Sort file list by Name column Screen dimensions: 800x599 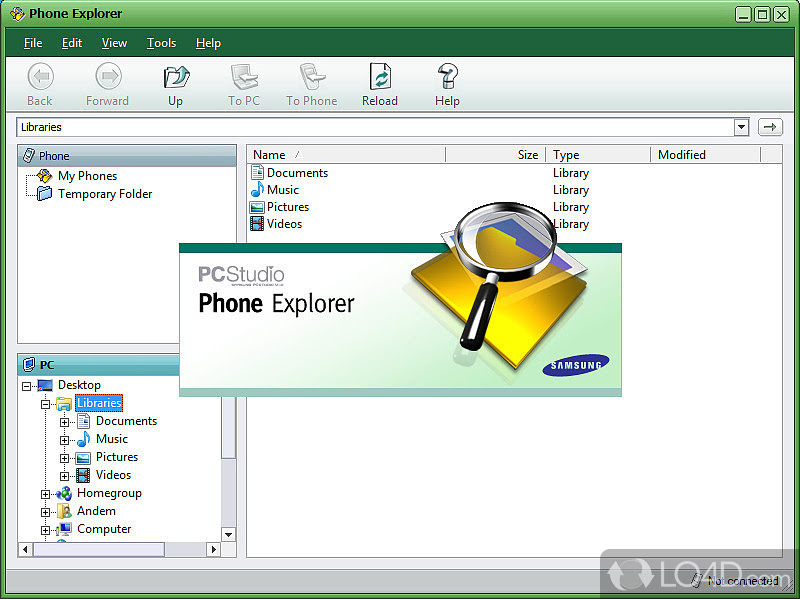point(346,155)
